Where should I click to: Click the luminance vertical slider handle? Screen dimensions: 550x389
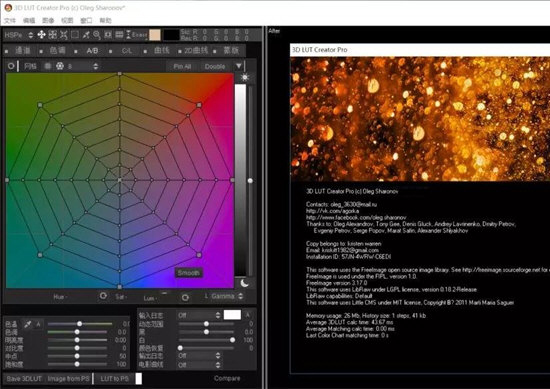(250, 181)
